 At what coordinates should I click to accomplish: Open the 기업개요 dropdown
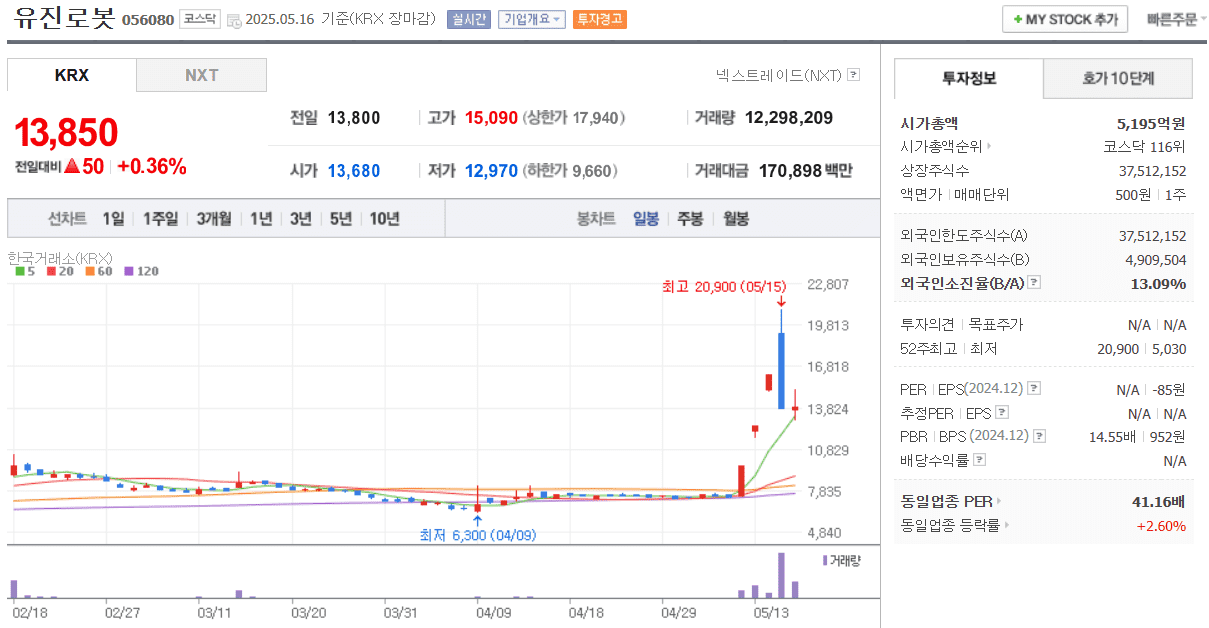click(532, 19)
